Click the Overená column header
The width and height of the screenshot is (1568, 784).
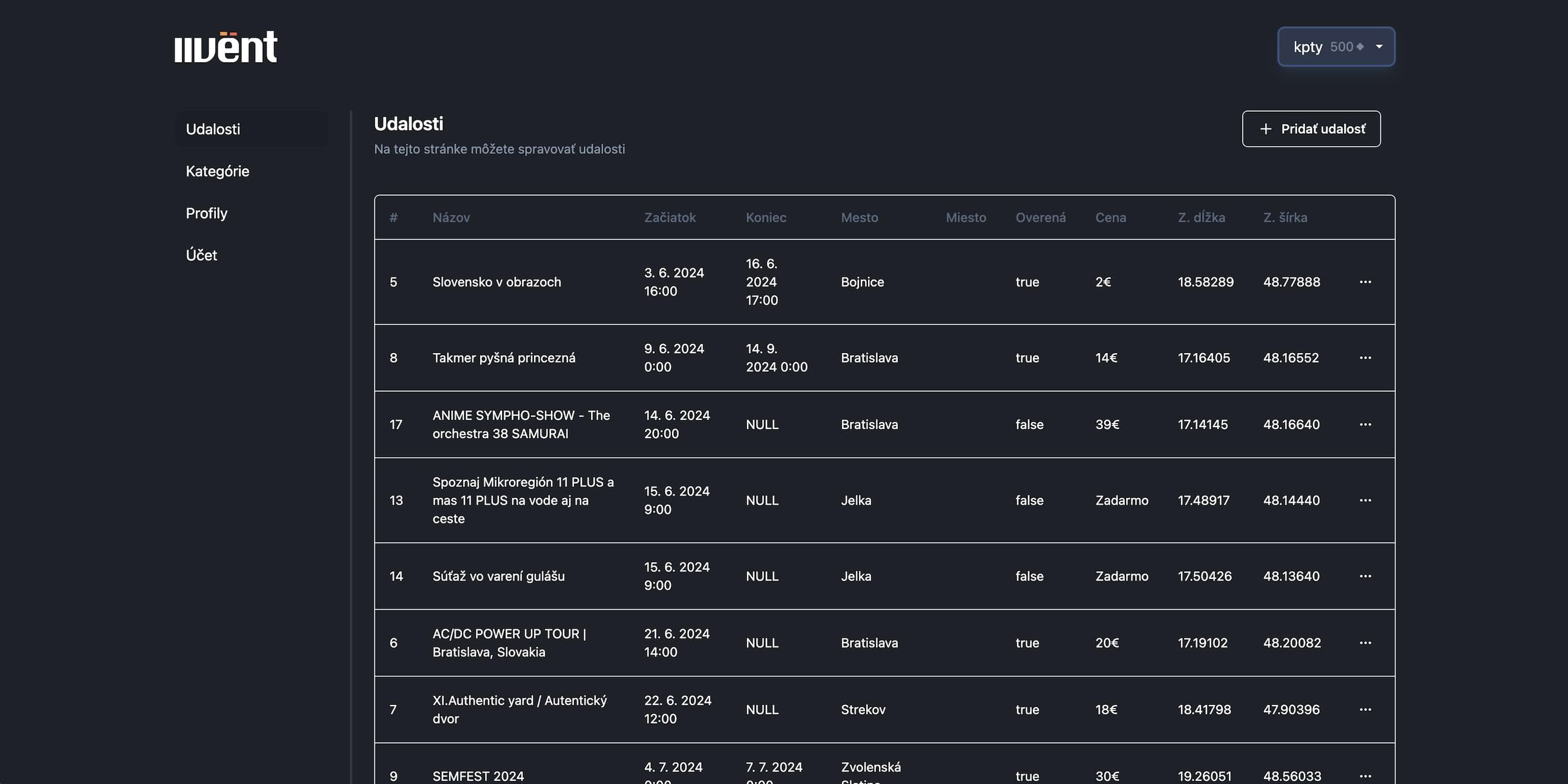(1040, 217)
